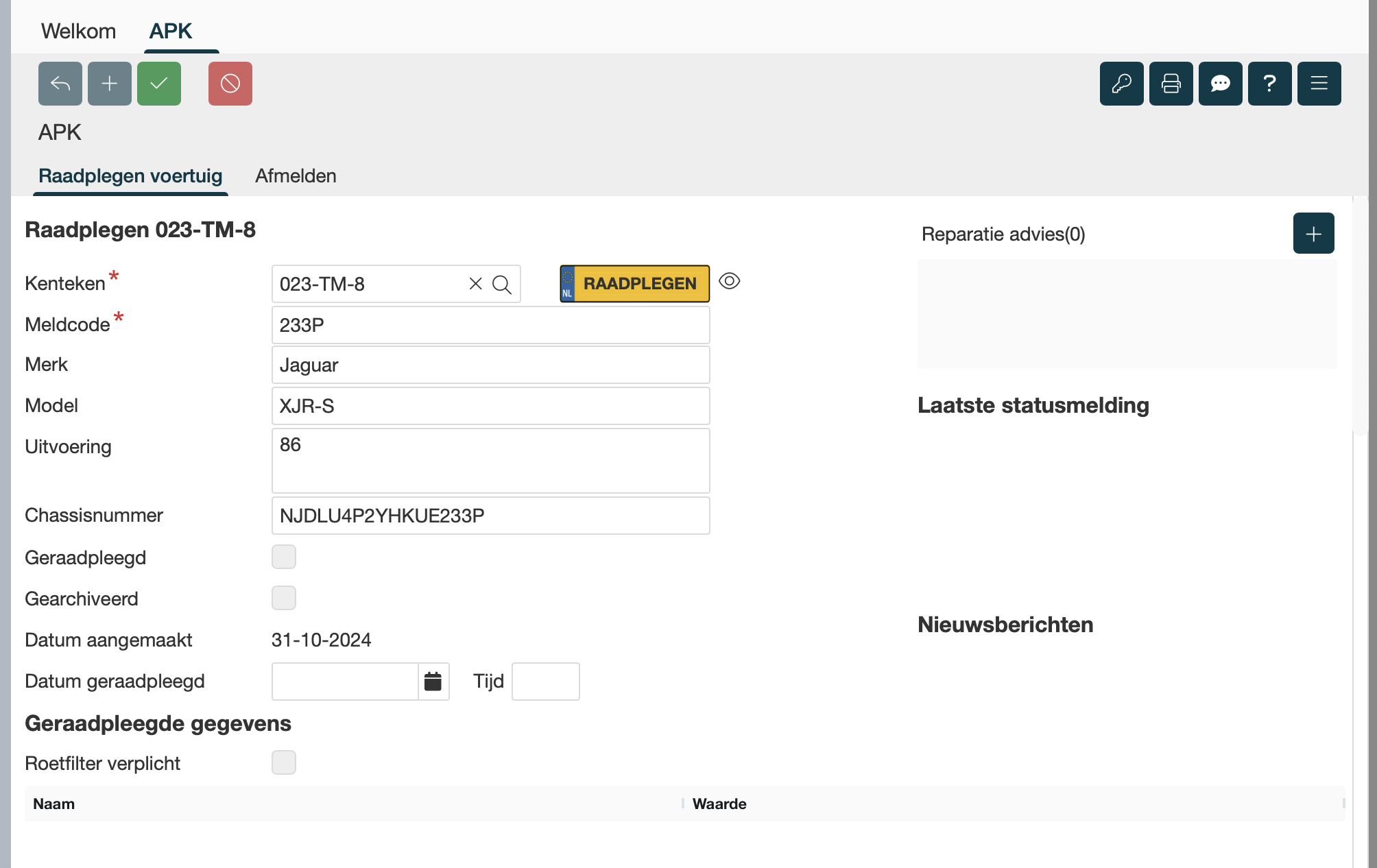Check the Gearchiveerd checkbox
The width and height of the screenshot is (1377, 868).
284,598
